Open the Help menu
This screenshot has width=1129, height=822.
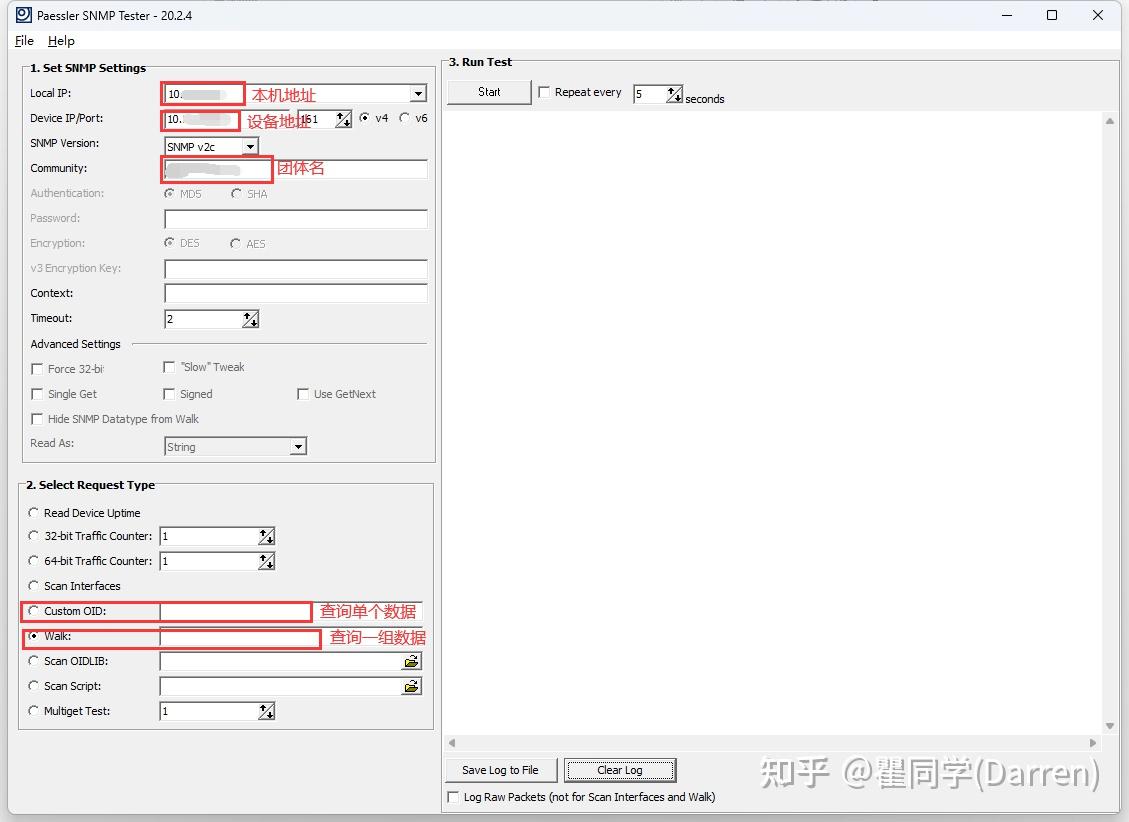click(x=61, y=41)
